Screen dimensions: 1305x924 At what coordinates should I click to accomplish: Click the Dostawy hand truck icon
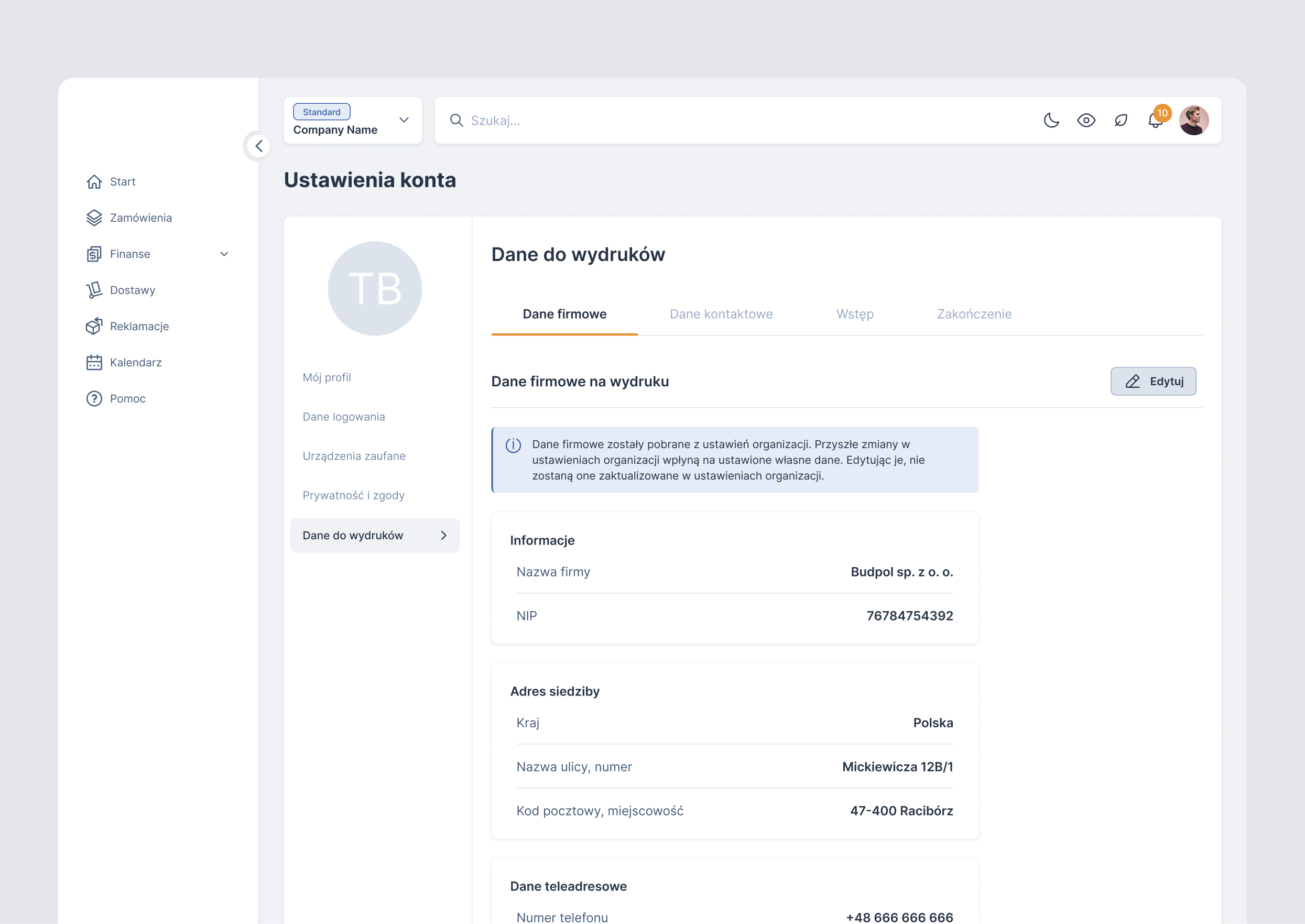point(94,290)
